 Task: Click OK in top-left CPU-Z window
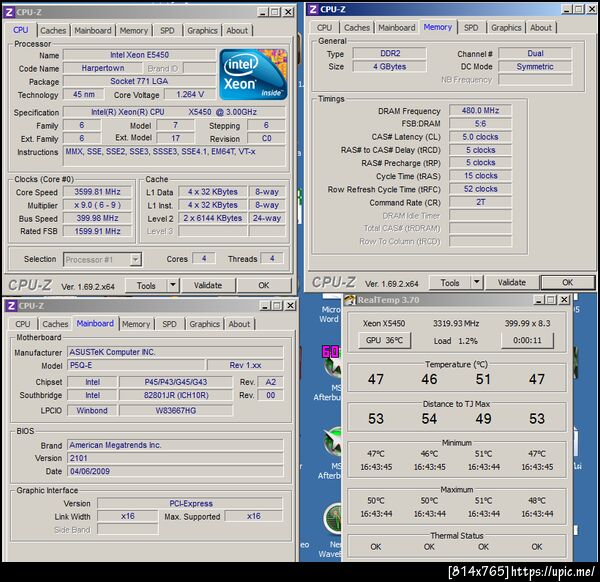[x=264, y=285]
